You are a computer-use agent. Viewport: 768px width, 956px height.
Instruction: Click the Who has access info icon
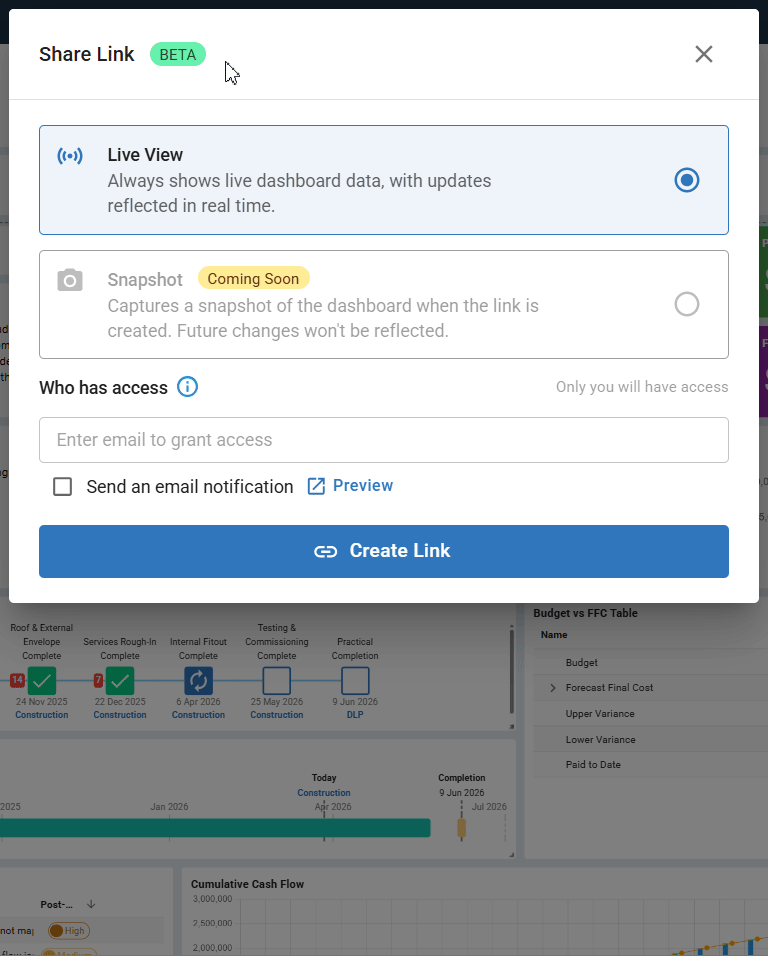187,387
